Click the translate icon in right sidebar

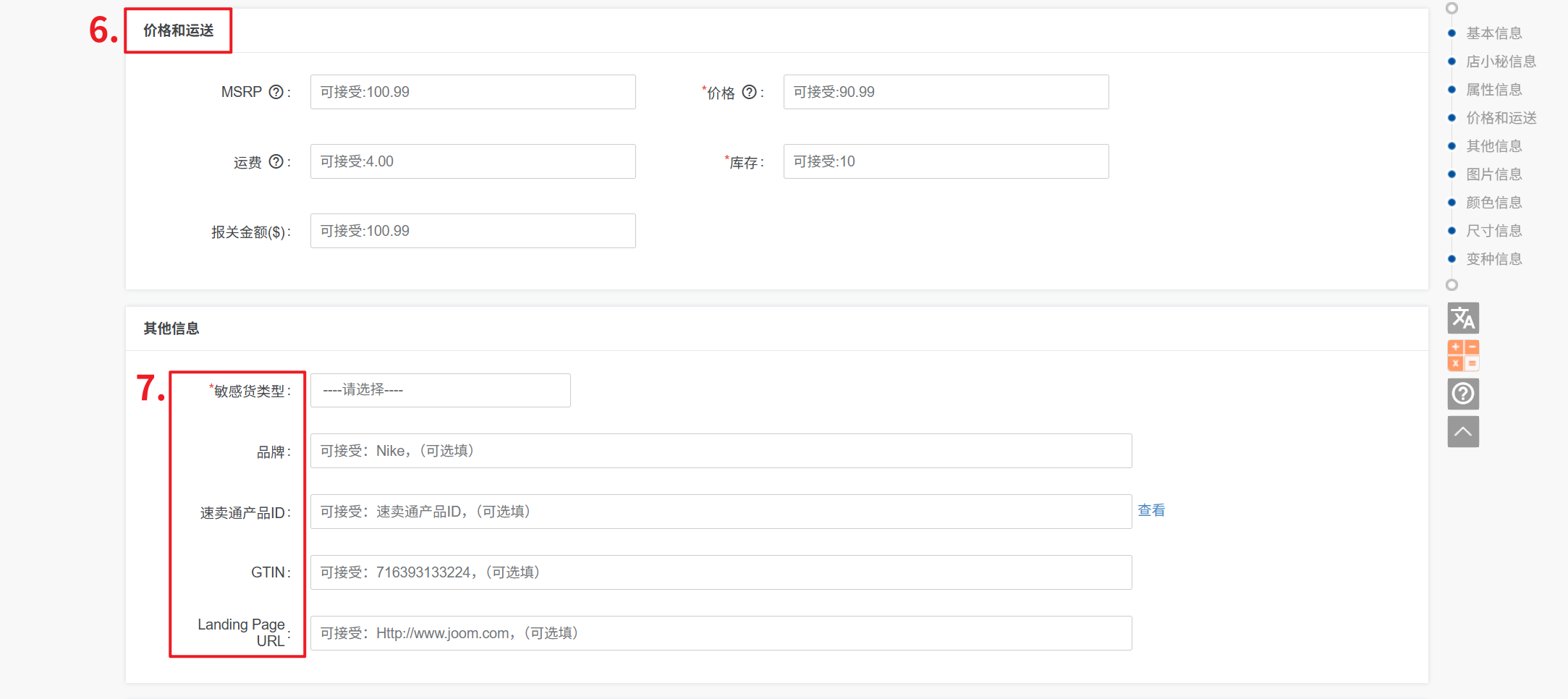click(1462, 318)
